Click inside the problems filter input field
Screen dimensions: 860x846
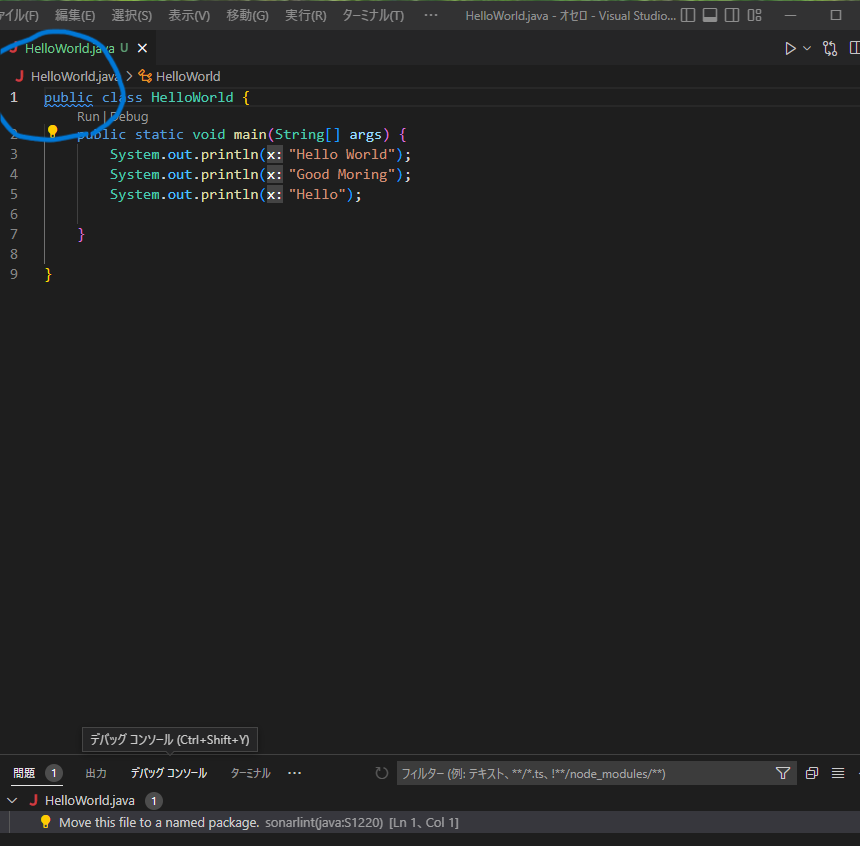tap(580, 772)
